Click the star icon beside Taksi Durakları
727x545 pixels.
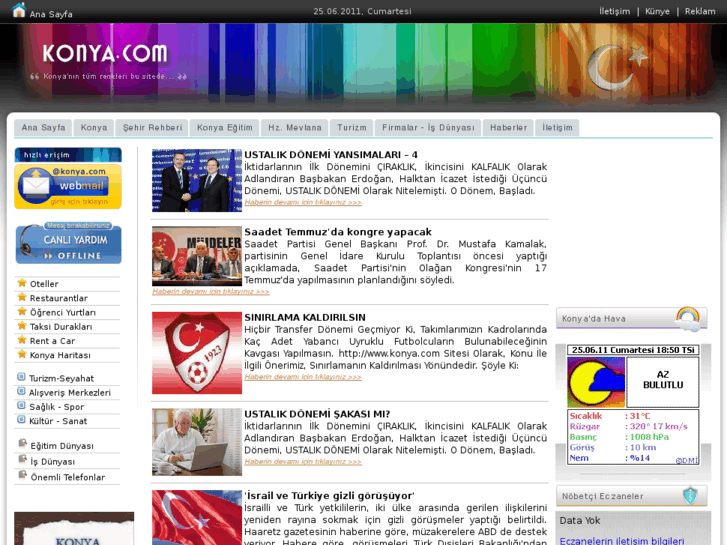tap(22, 326)
